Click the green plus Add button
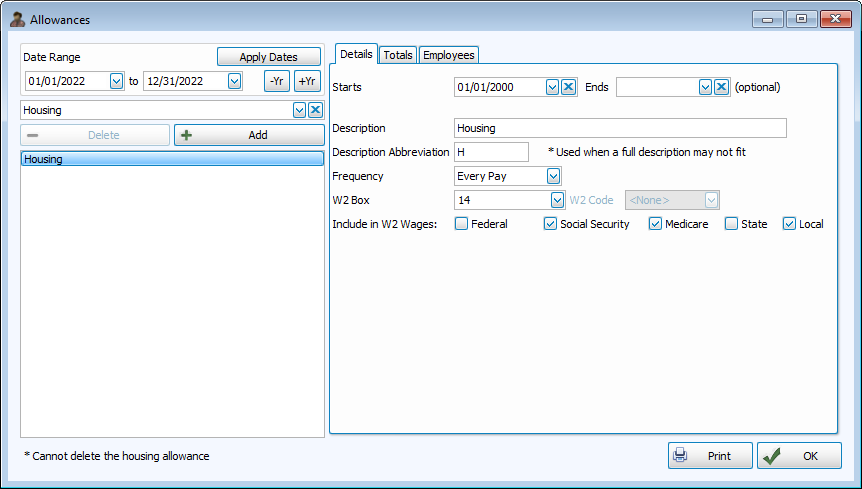The width and height of the screenshot is (862, 489). (x=249, y=135)
